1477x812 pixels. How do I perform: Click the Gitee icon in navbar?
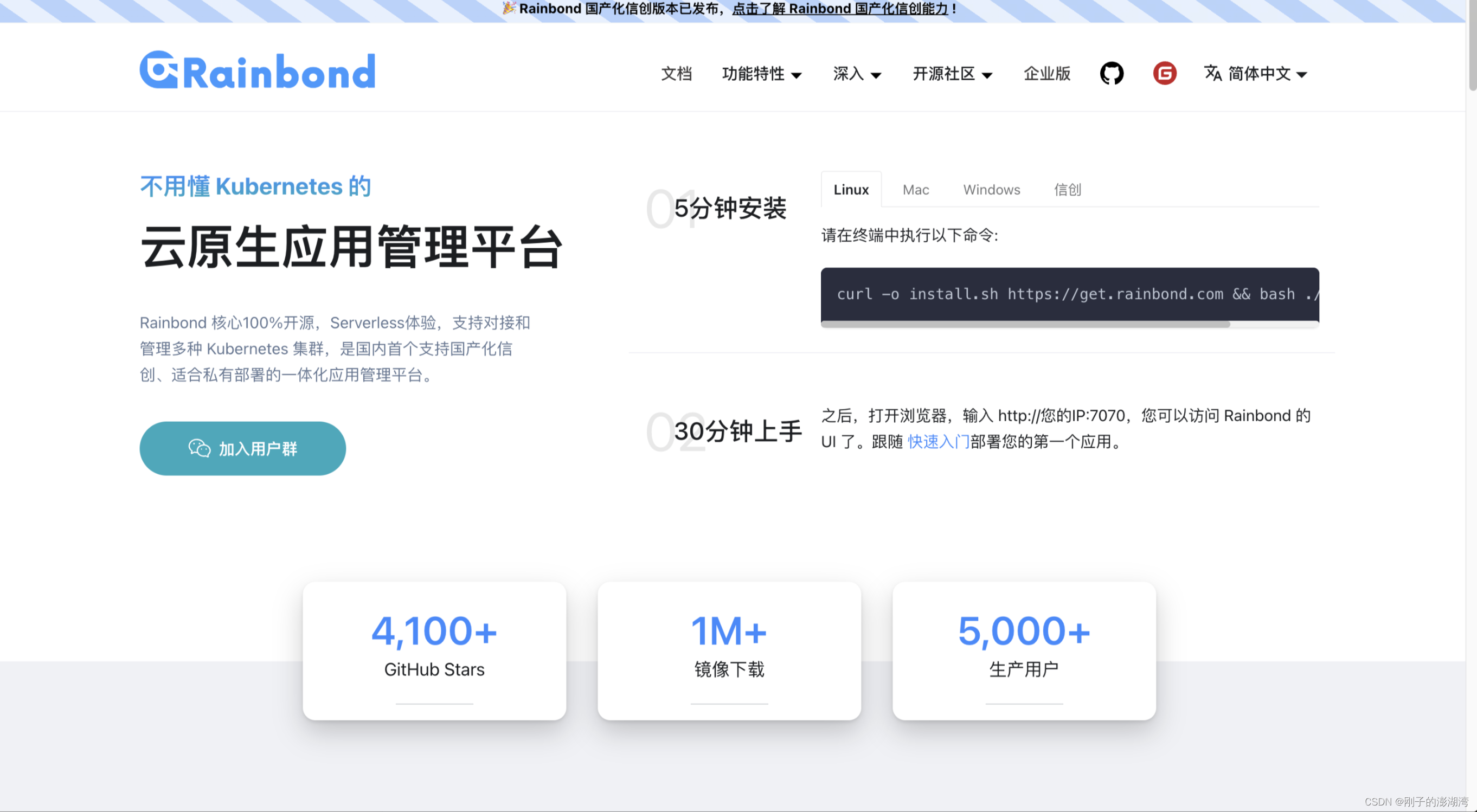click(x=1164, y=73)
